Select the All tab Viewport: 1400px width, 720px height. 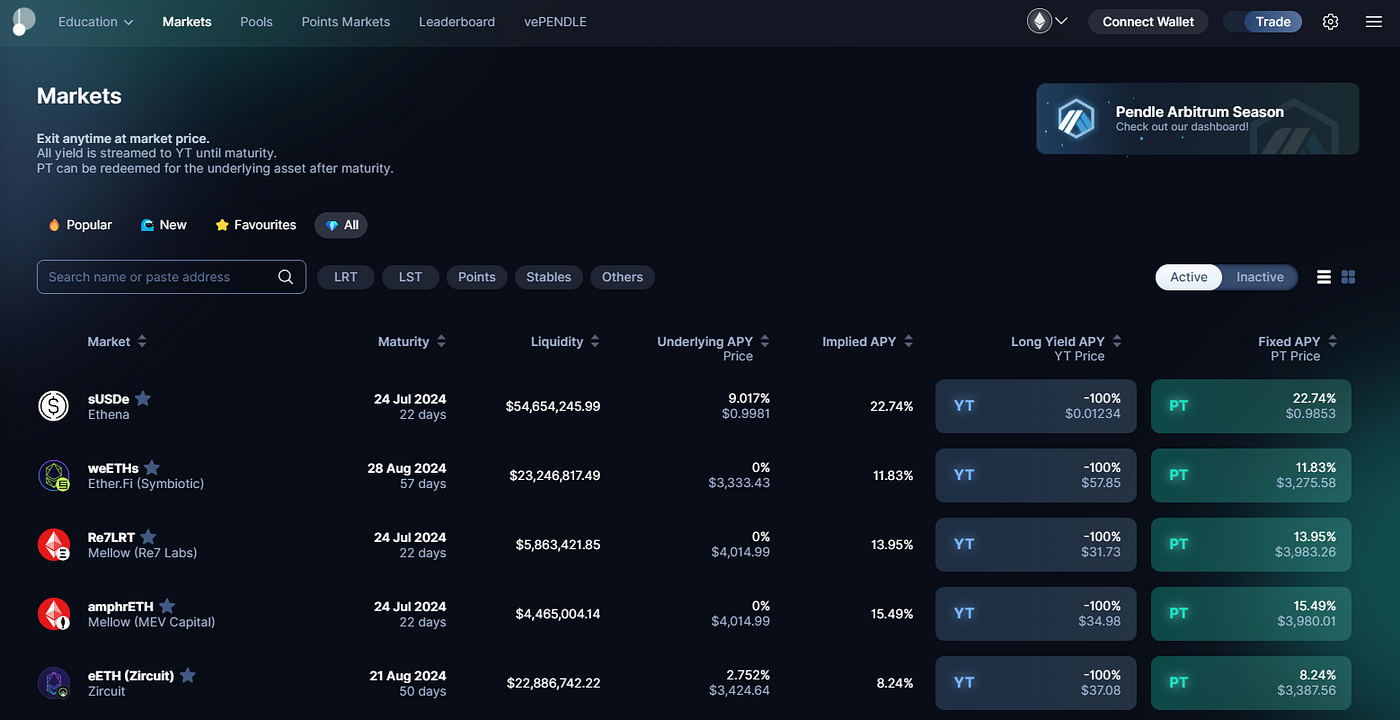341,225
